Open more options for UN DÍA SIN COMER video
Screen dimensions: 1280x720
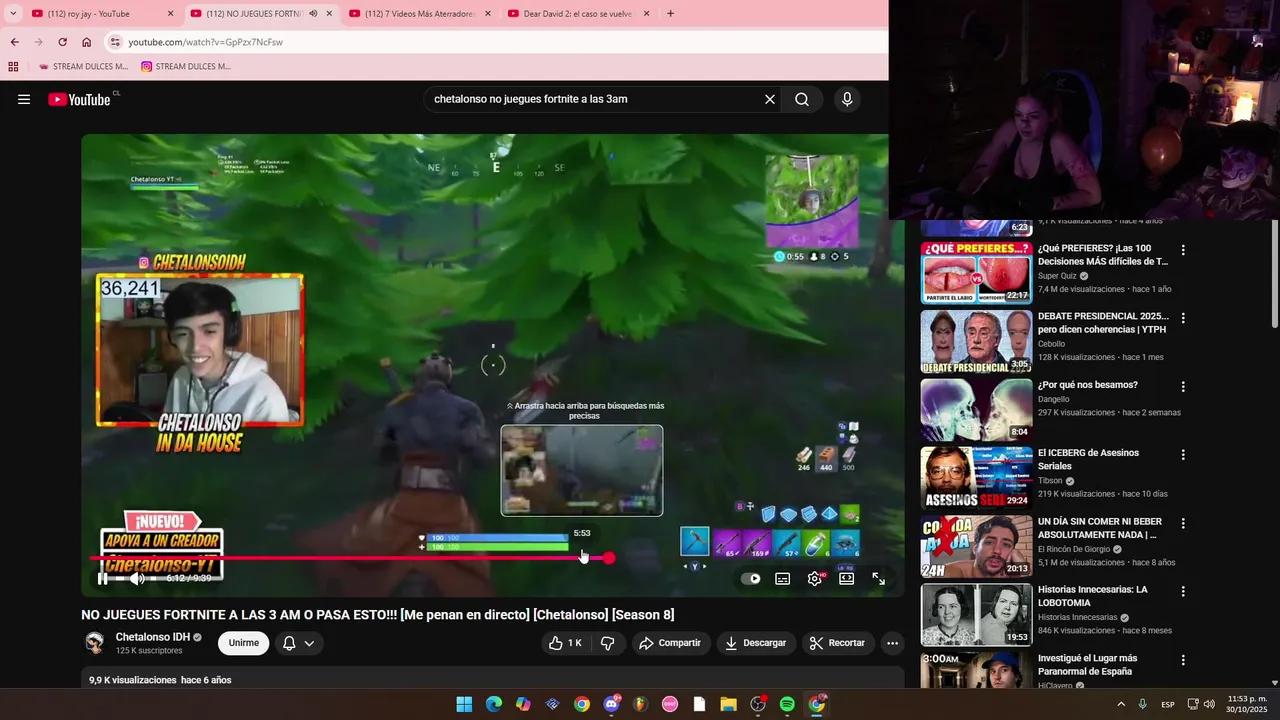1183,524
